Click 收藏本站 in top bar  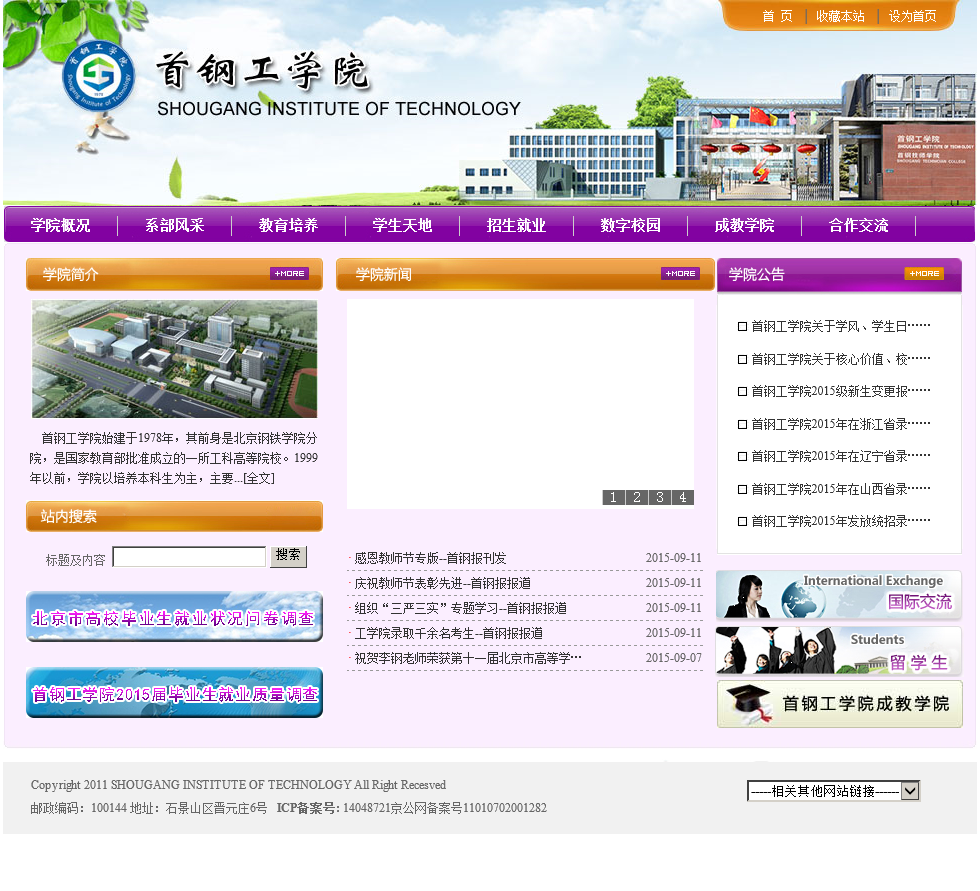(840, 16)
